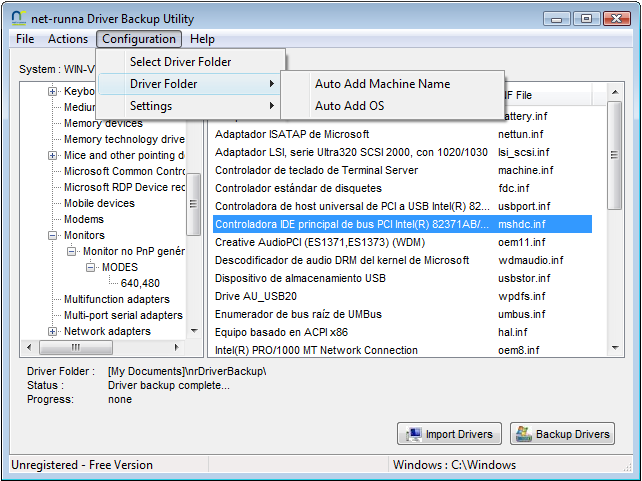Image resolution: width=642 pixels, height=481 pixels.
Task: Open the Help menu
Action: point(202,39)
